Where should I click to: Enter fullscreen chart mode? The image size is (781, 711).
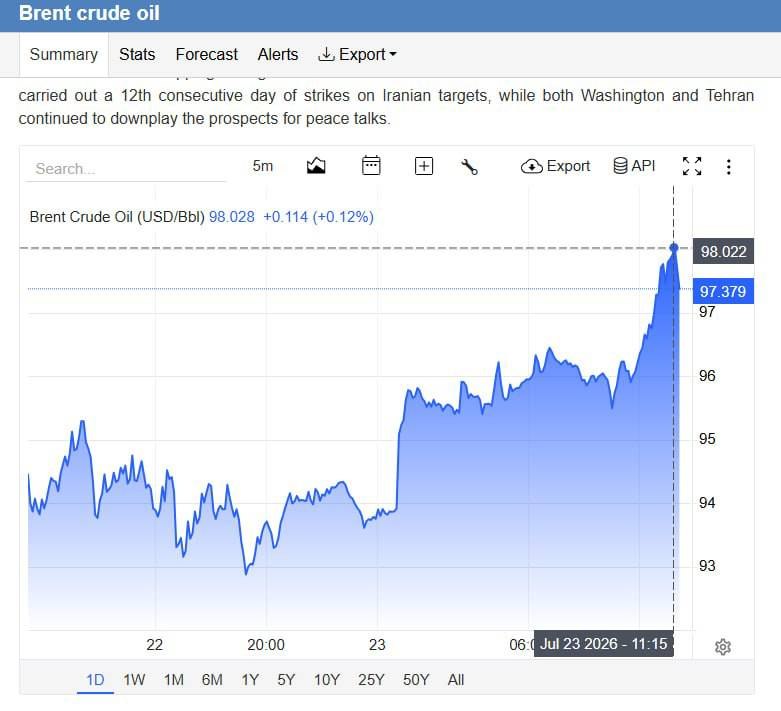tap(692, 166)
